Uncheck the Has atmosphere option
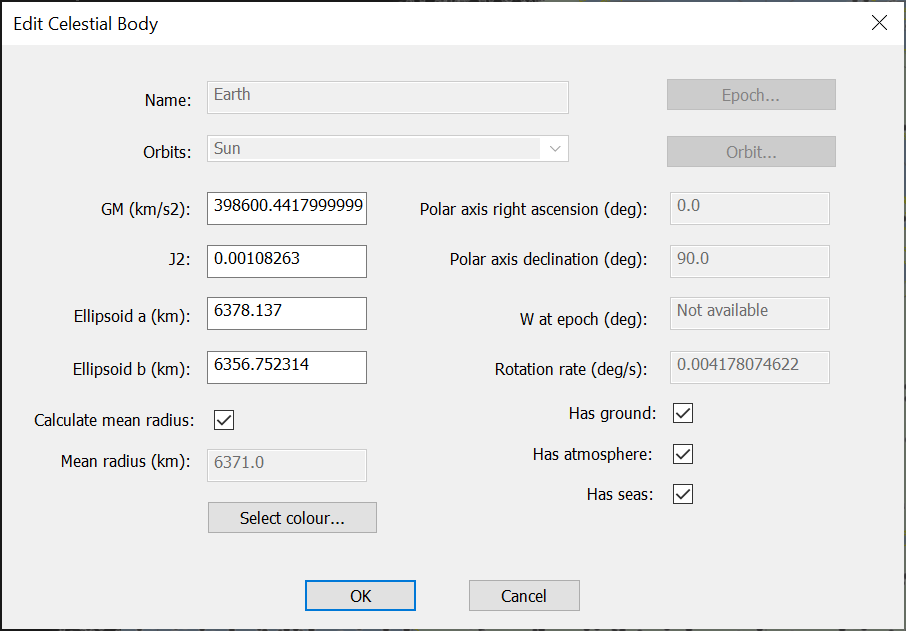The image size is (906, 631). coord(683,454)
